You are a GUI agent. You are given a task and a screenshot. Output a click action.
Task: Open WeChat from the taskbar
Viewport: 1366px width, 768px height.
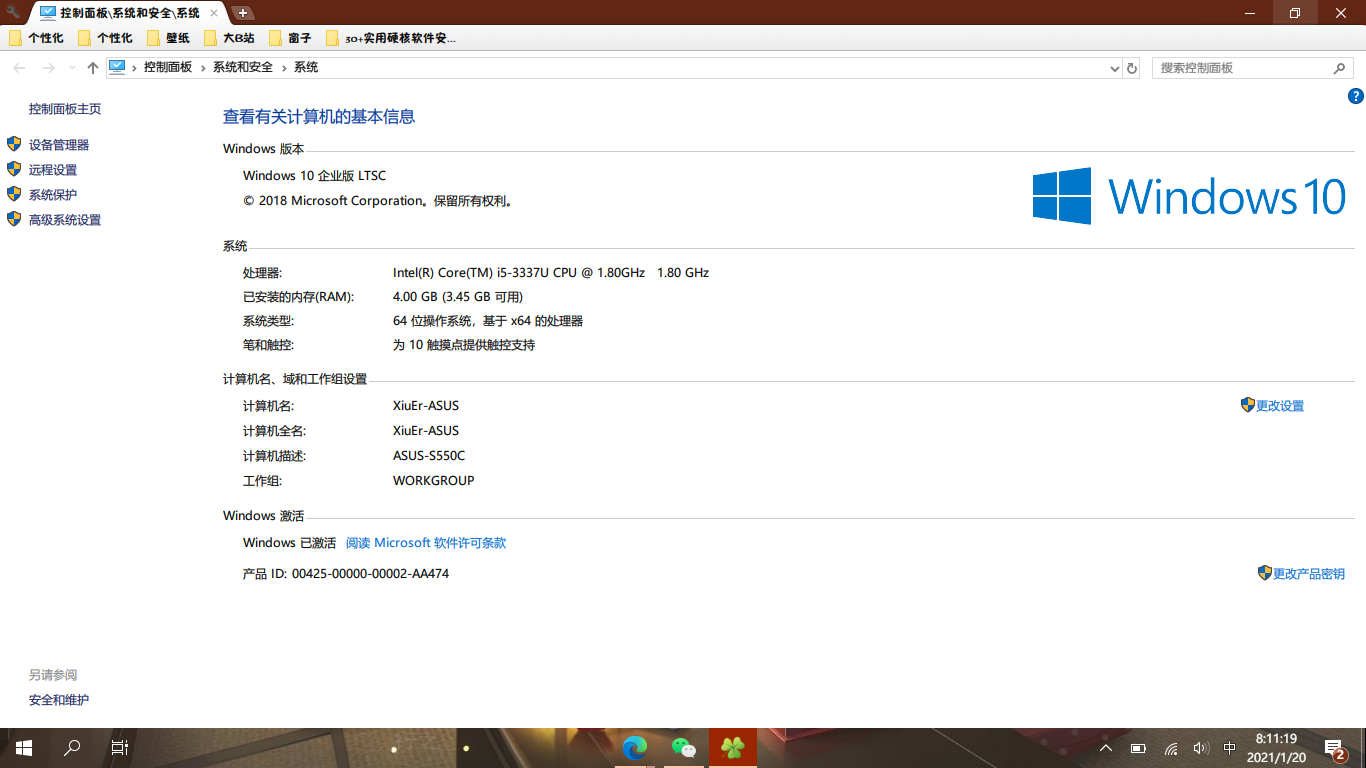tap(683, 748)
